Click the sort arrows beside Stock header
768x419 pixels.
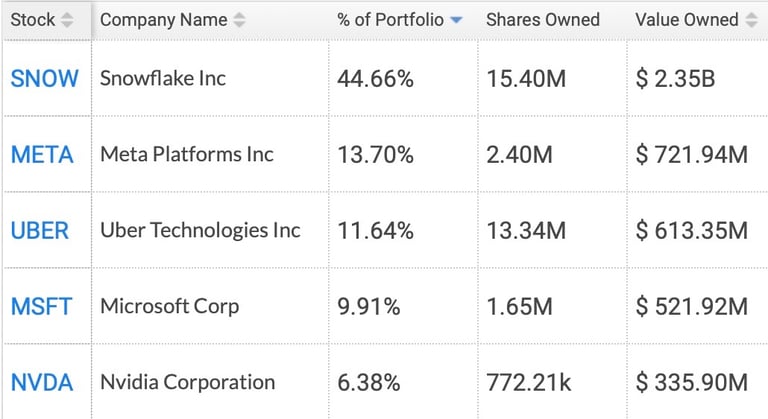click(67, 20)
